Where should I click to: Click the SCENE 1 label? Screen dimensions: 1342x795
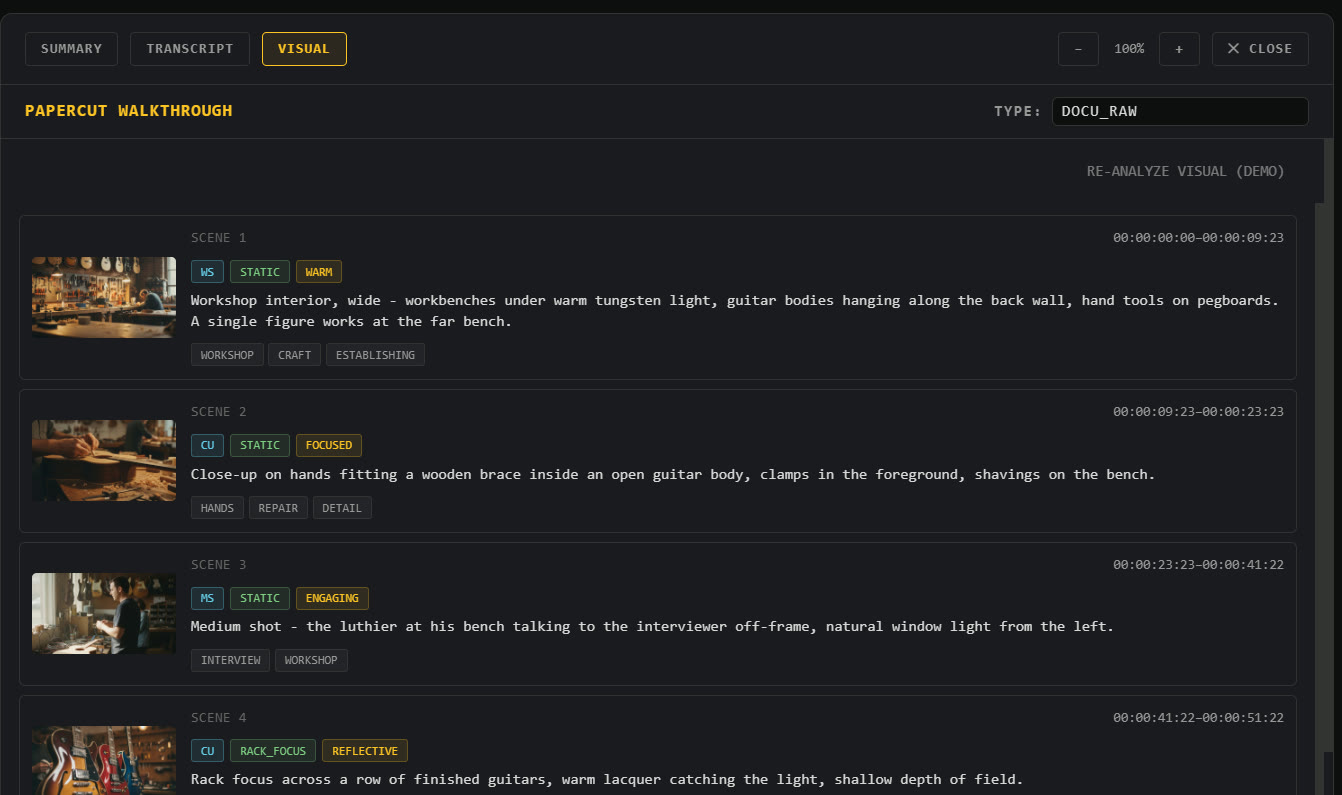pyautogui.click(x=218, y=238)
